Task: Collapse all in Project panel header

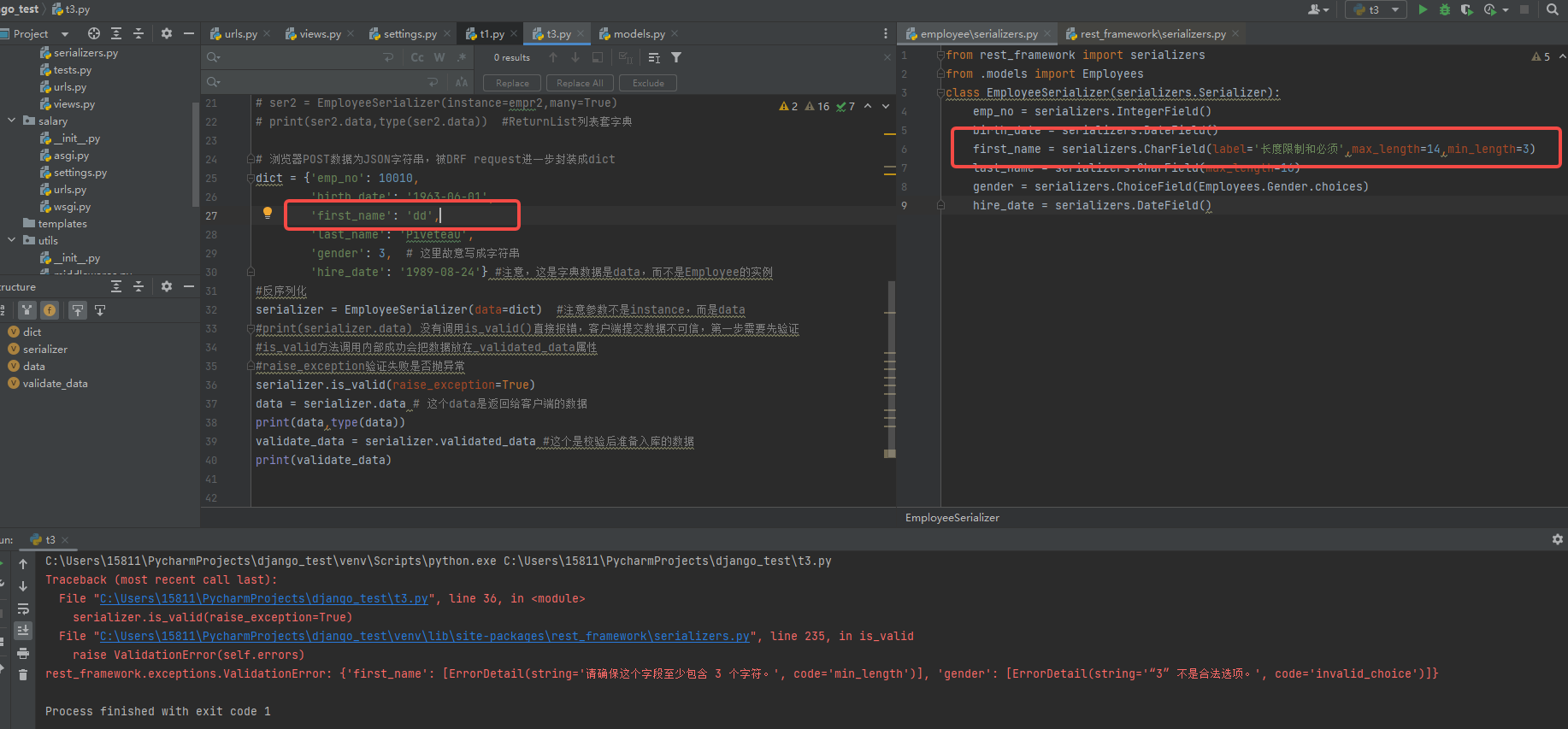Action: (x=139, y=33)
